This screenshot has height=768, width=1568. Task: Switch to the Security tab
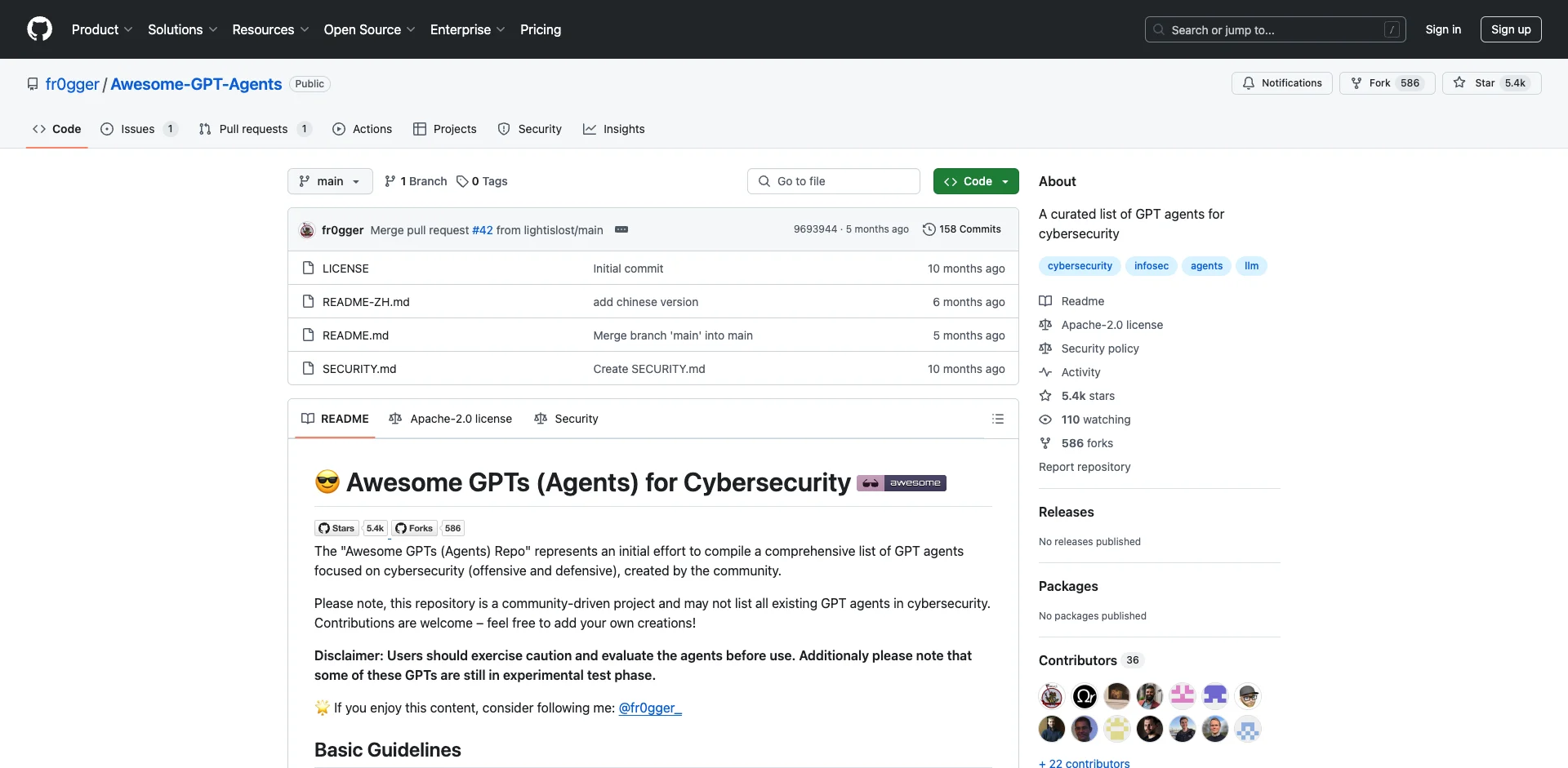530,129
